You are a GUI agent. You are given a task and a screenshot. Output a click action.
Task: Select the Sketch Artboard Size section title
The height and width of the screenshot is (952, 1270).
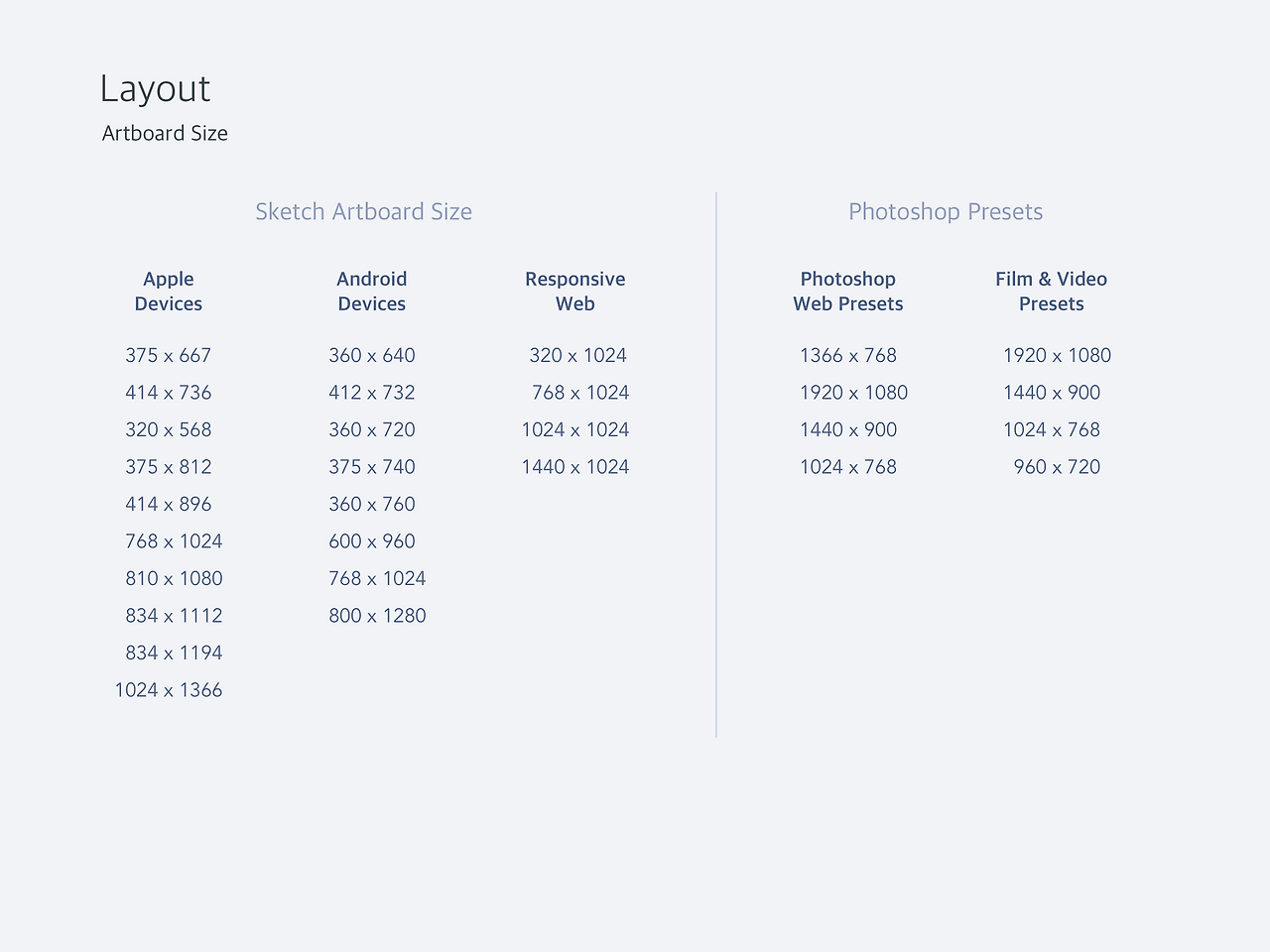click(x=363, y=211)
